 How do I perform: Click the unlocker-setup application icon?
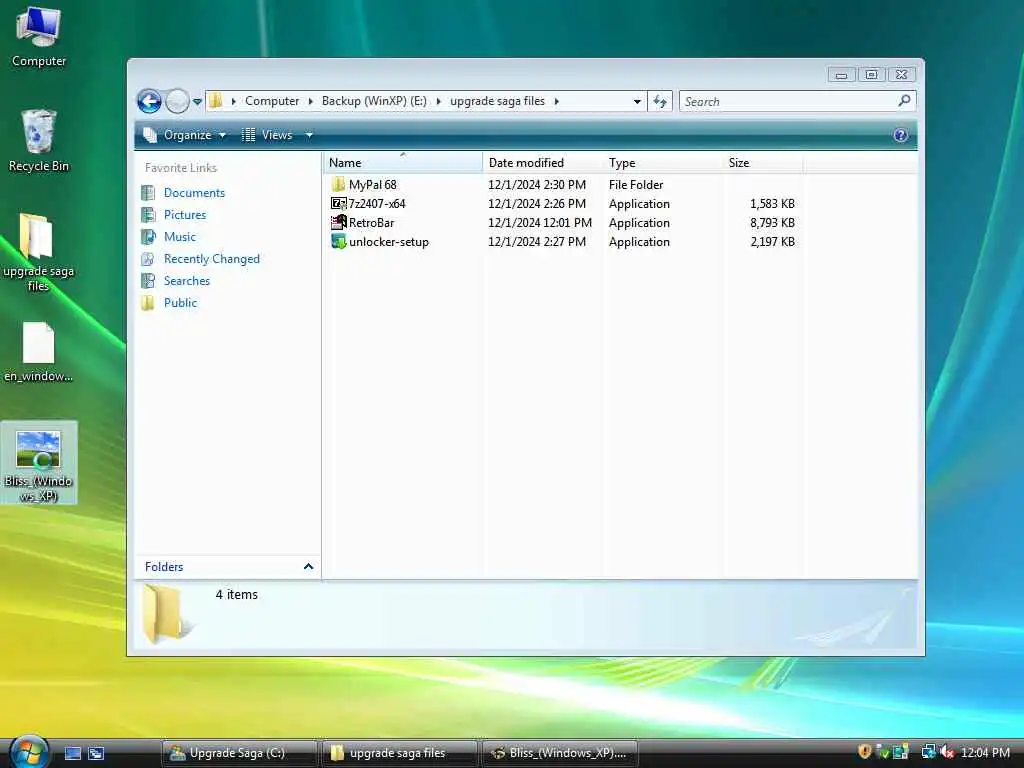[338, 241]
